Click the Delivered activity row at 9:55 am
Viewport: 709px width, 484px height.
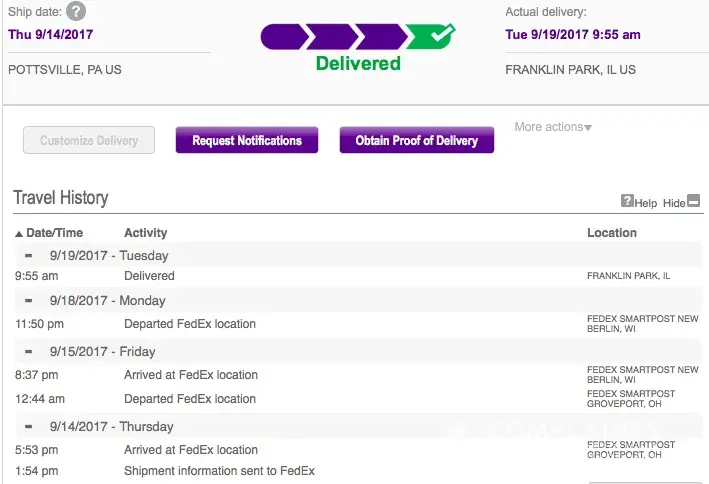[149, 275]
